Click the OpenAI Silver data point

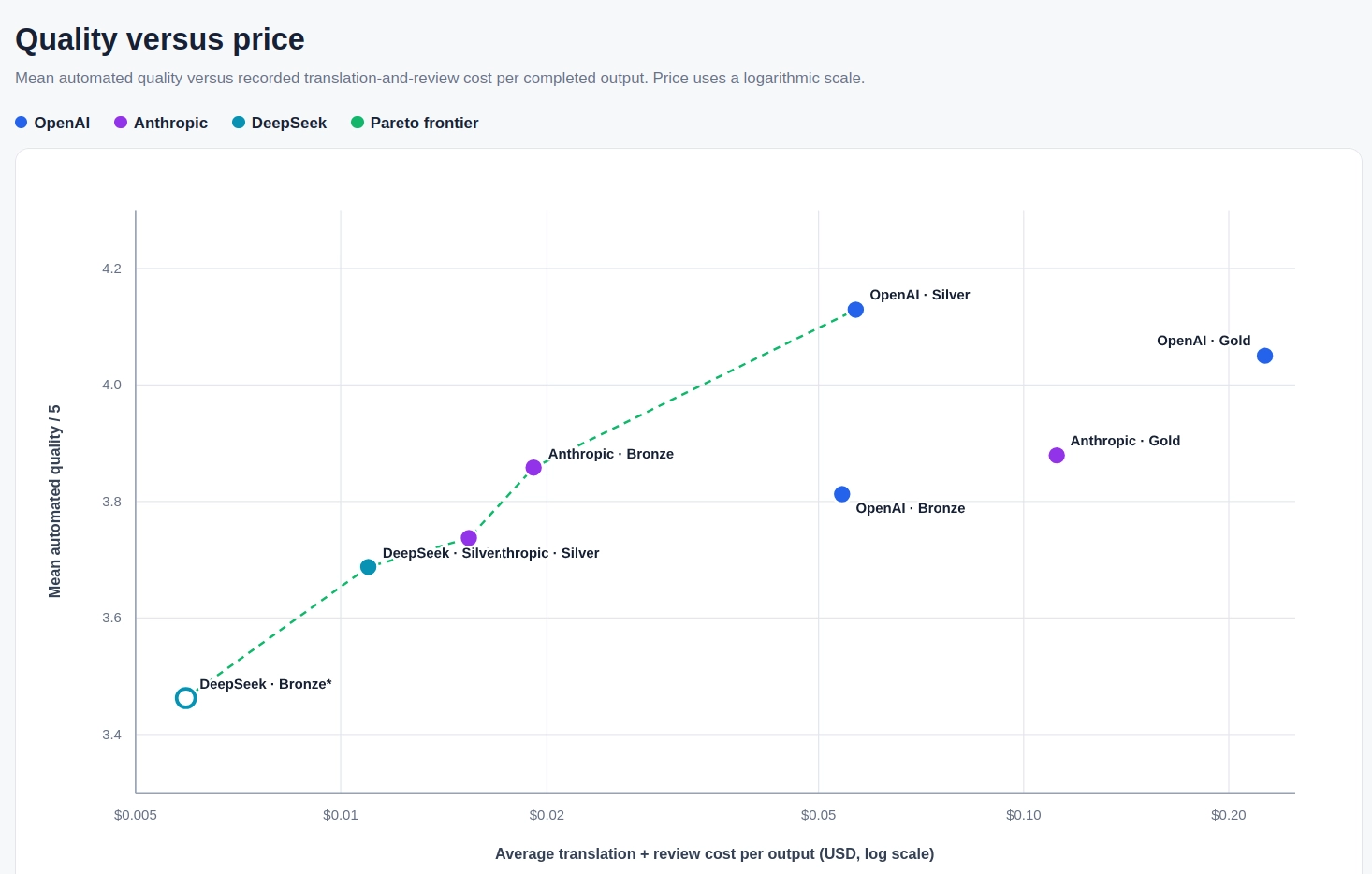click(855, 310)
